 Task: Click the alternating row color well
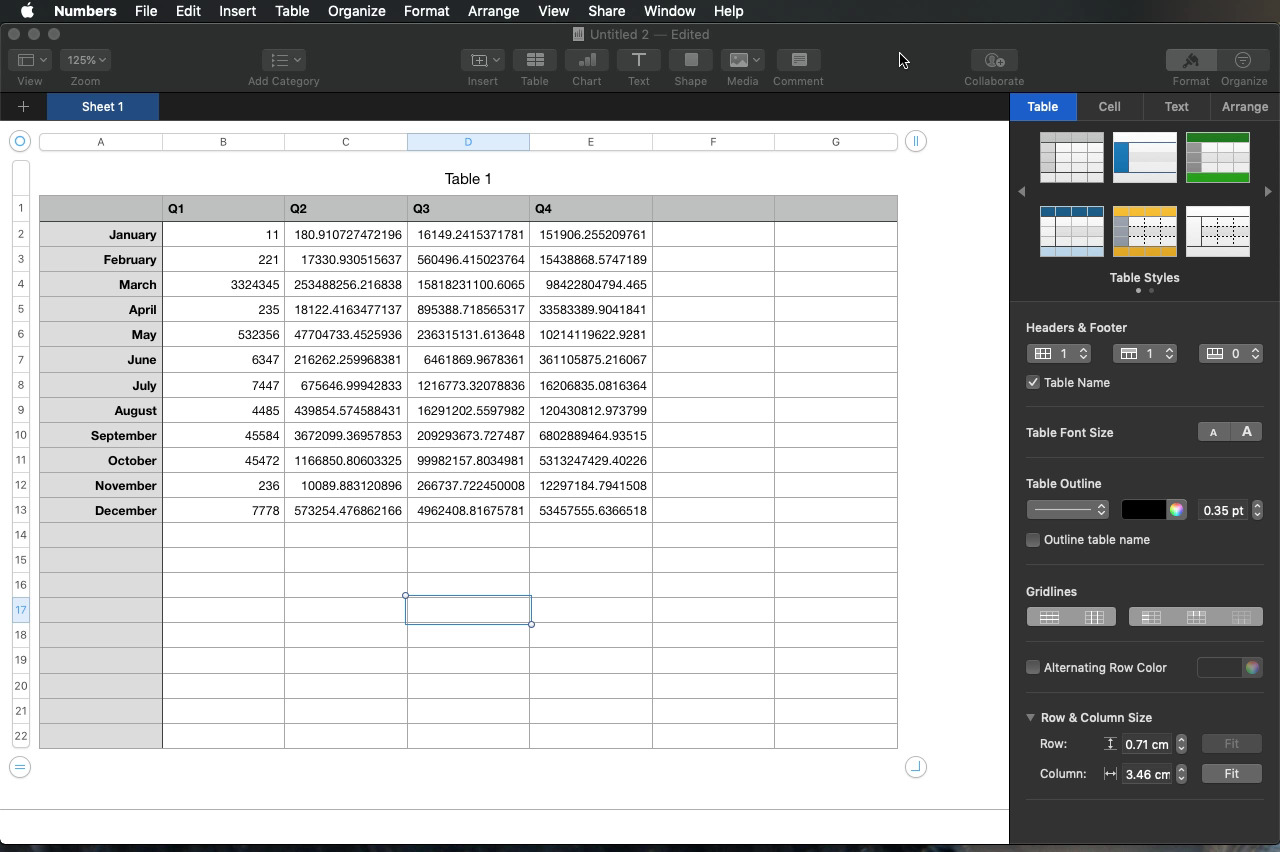pos(1219,667)
